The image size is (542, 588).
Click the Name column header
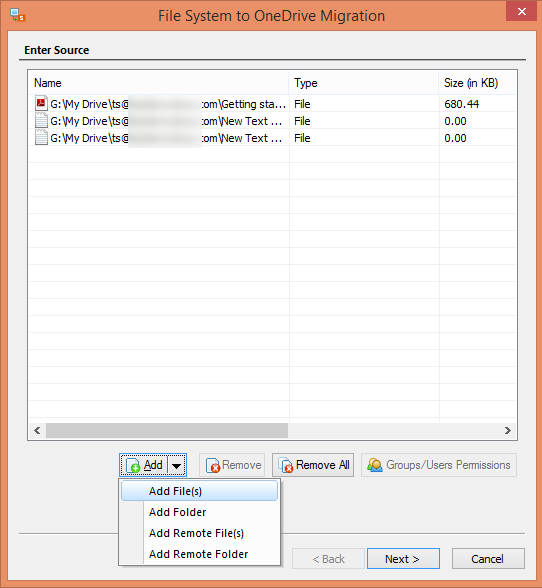159,83
